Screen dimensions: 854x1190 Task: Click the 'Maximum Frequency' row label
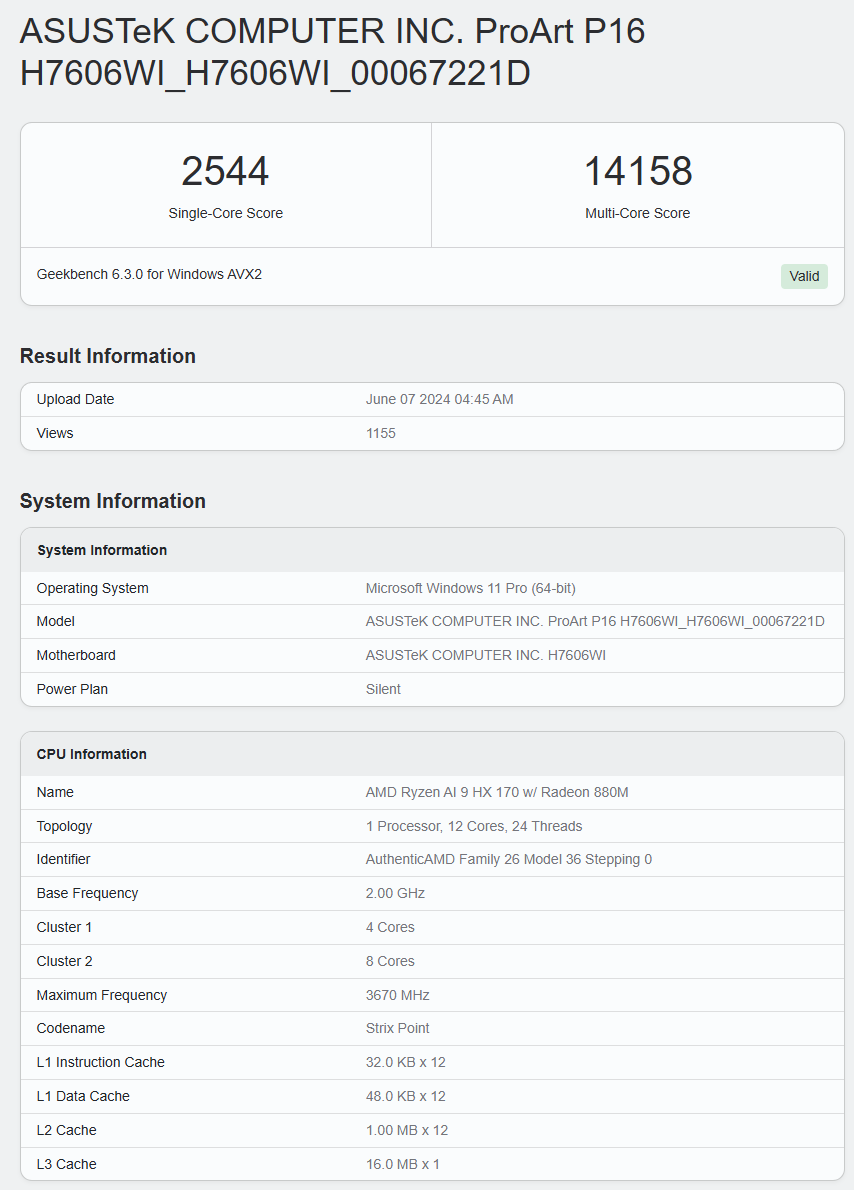[x=102, y=995]
